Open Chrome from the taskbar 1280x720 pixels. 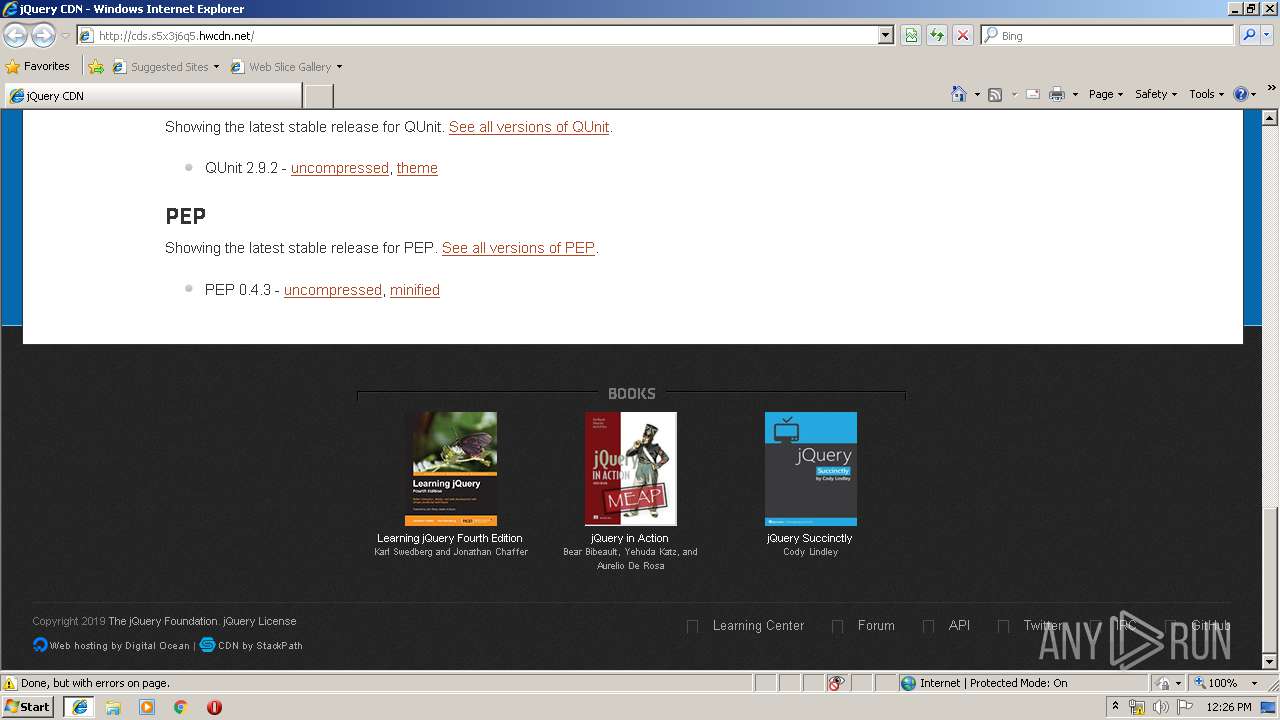tap(181, 707)
